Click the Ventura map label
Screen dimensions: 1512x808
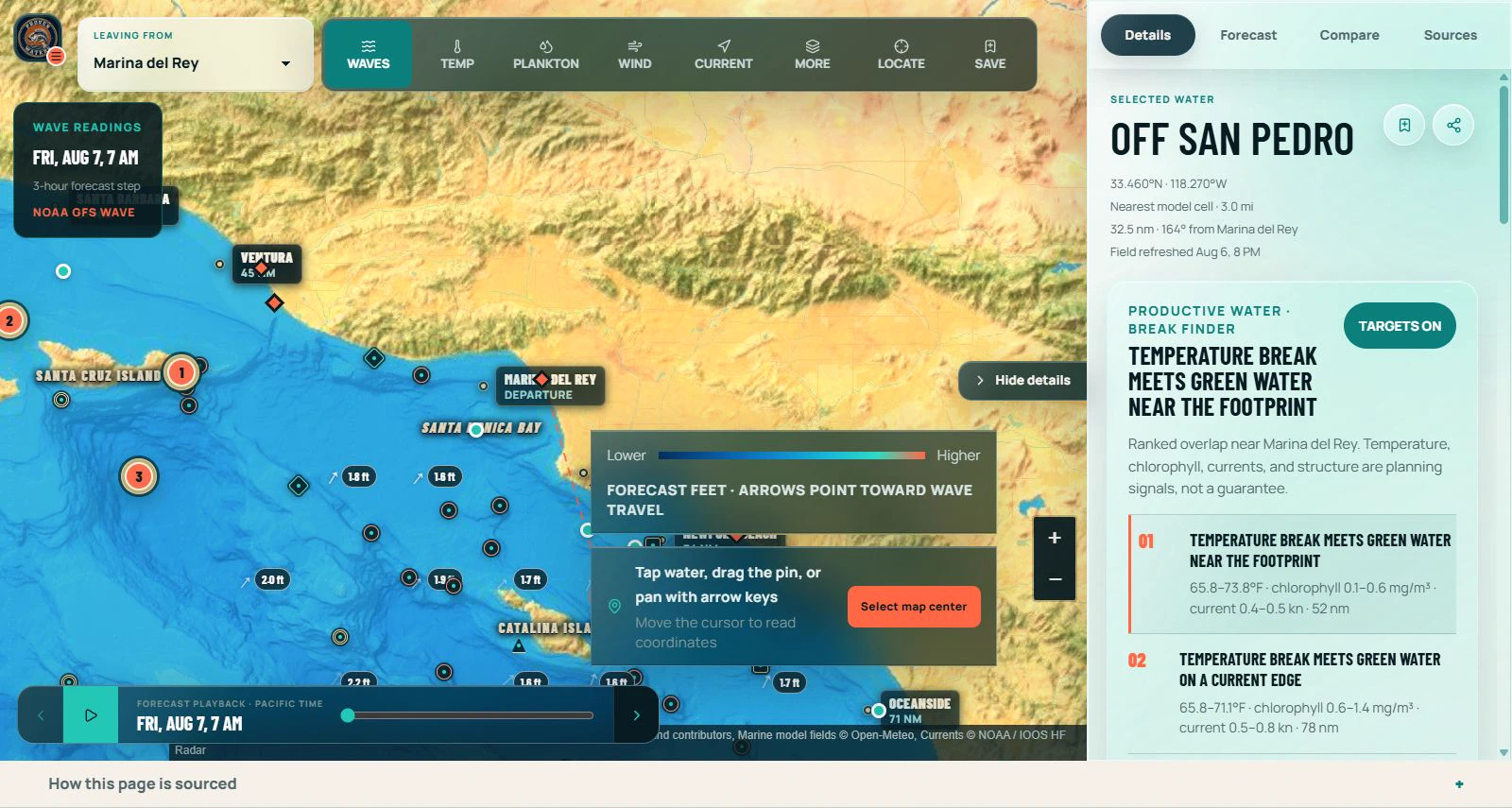266,265
